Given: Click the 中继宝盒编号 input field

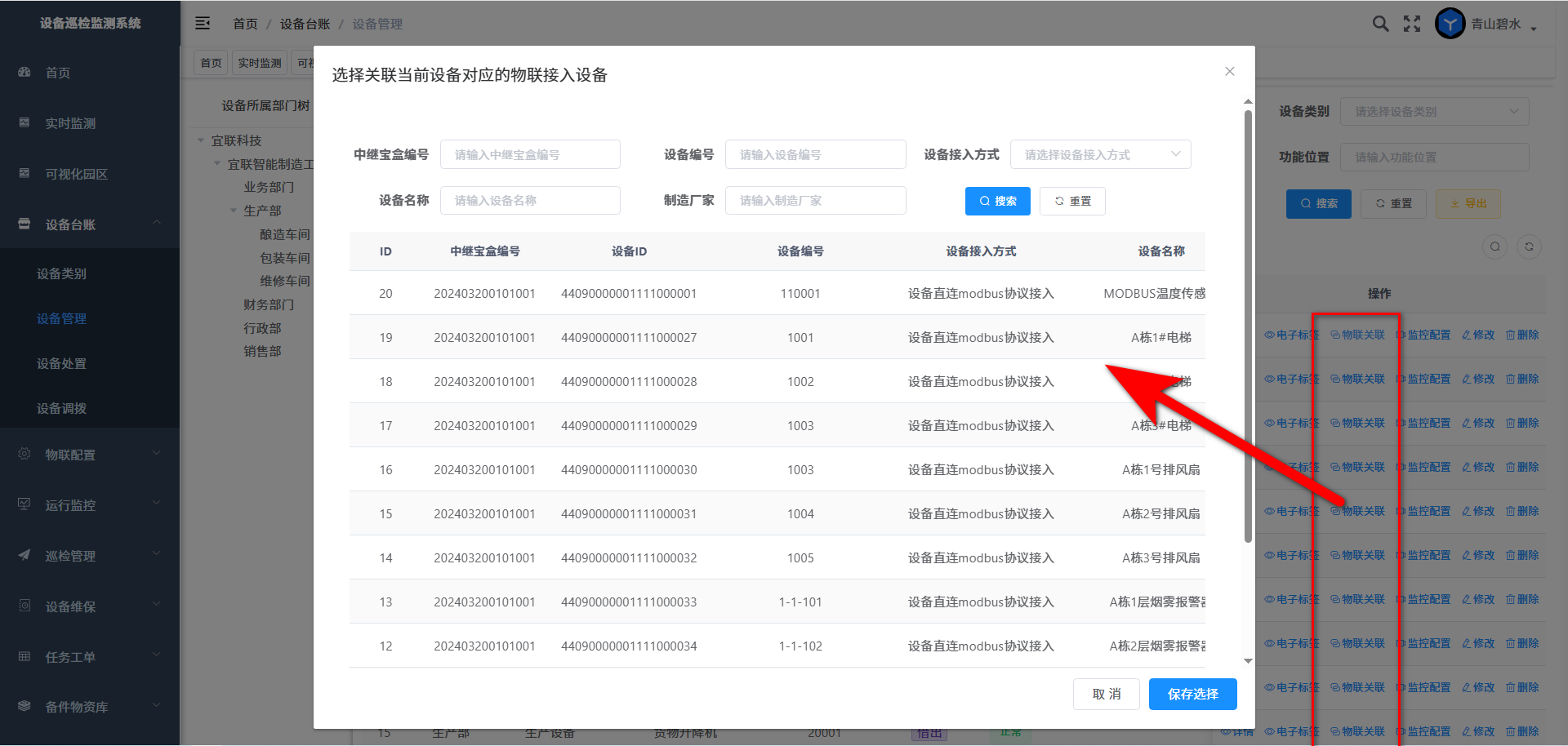Looking at the screenshot, I should pos(530,154).
